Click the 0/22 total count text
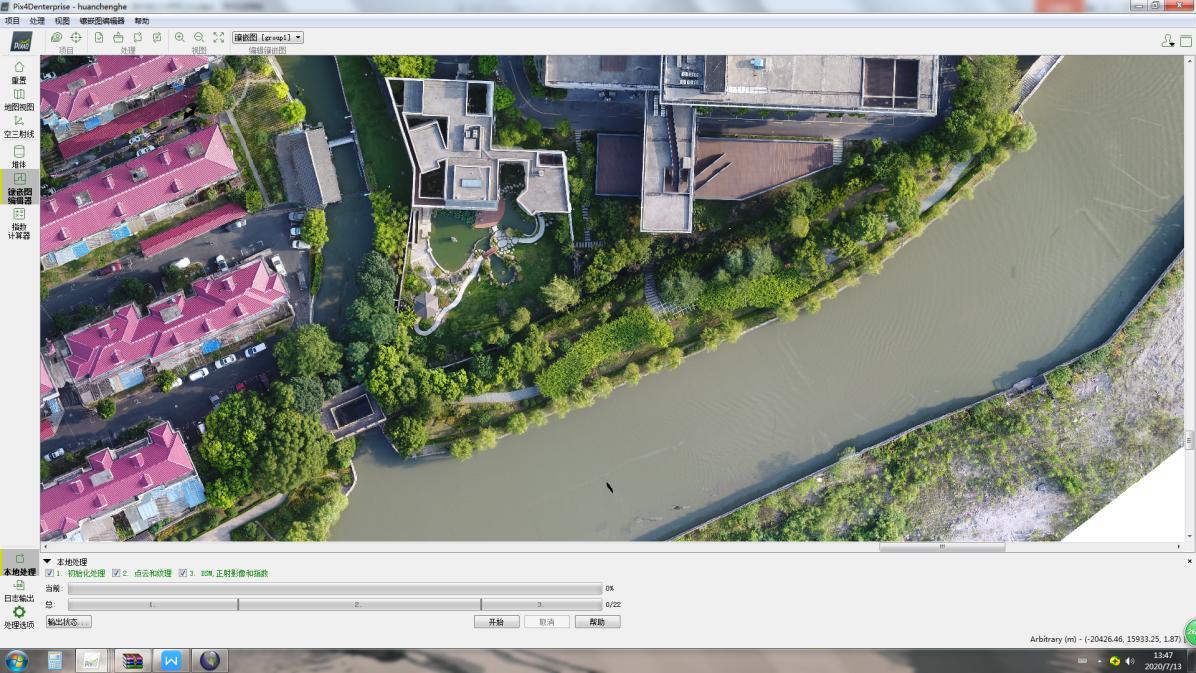The image size is (1196, 673). pyautogui.click(x=613, y=604)
